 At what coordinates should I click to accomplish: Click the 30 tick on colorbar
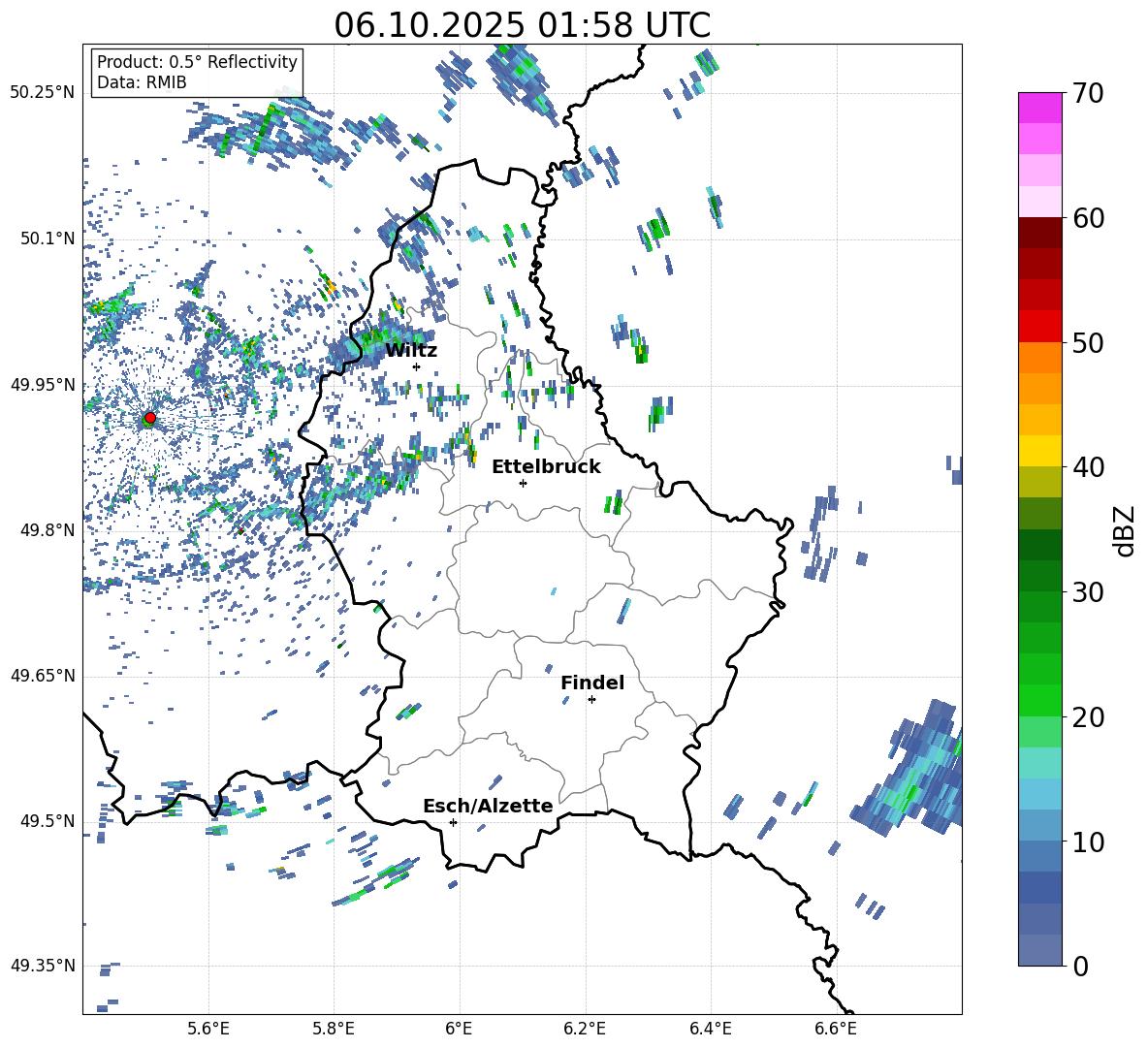coord(1088,592)
